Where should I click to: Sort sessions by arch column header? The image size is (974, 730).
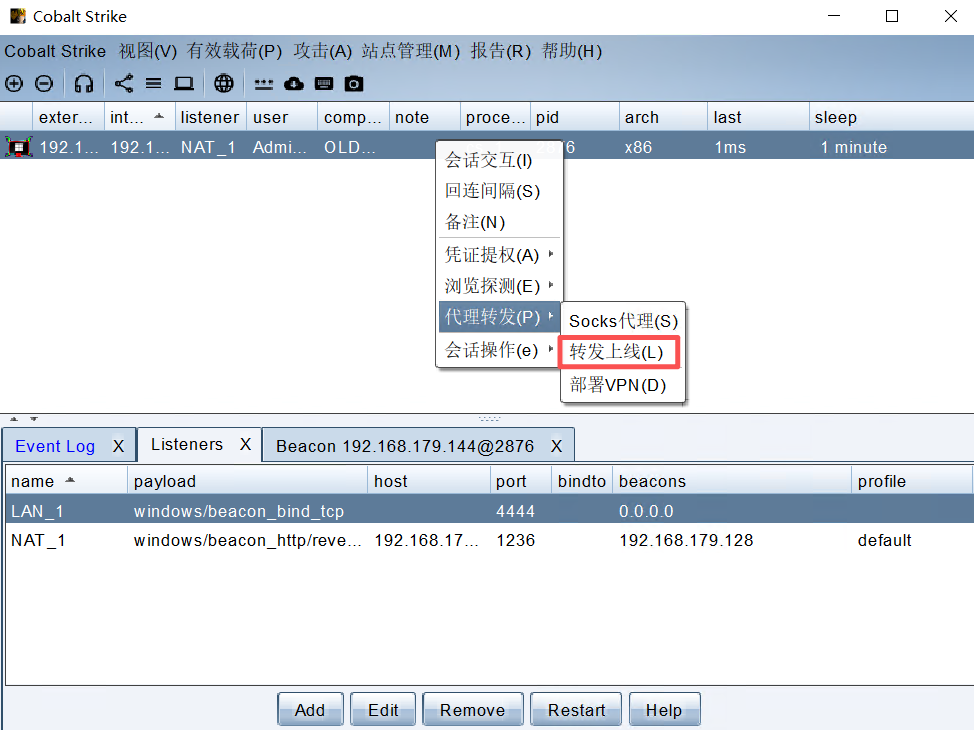pos(663,117)
